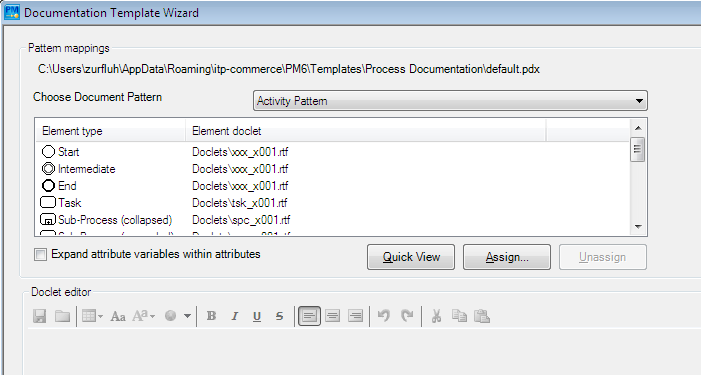
Task: Click the Redo icon
Action: pos(407,316)
